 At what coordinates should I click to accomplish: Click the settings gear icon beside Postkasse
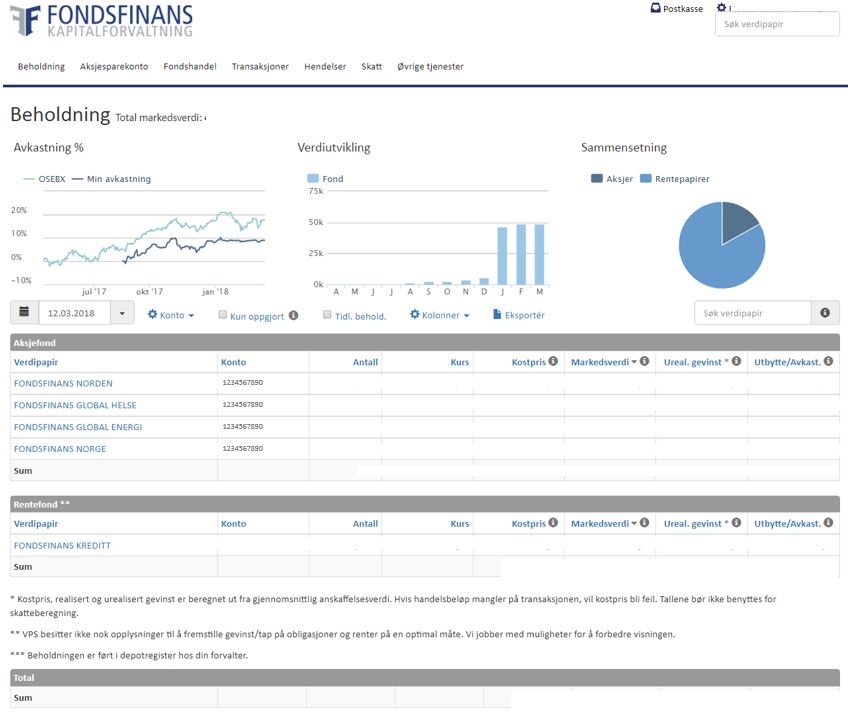[x=722, y=8]
